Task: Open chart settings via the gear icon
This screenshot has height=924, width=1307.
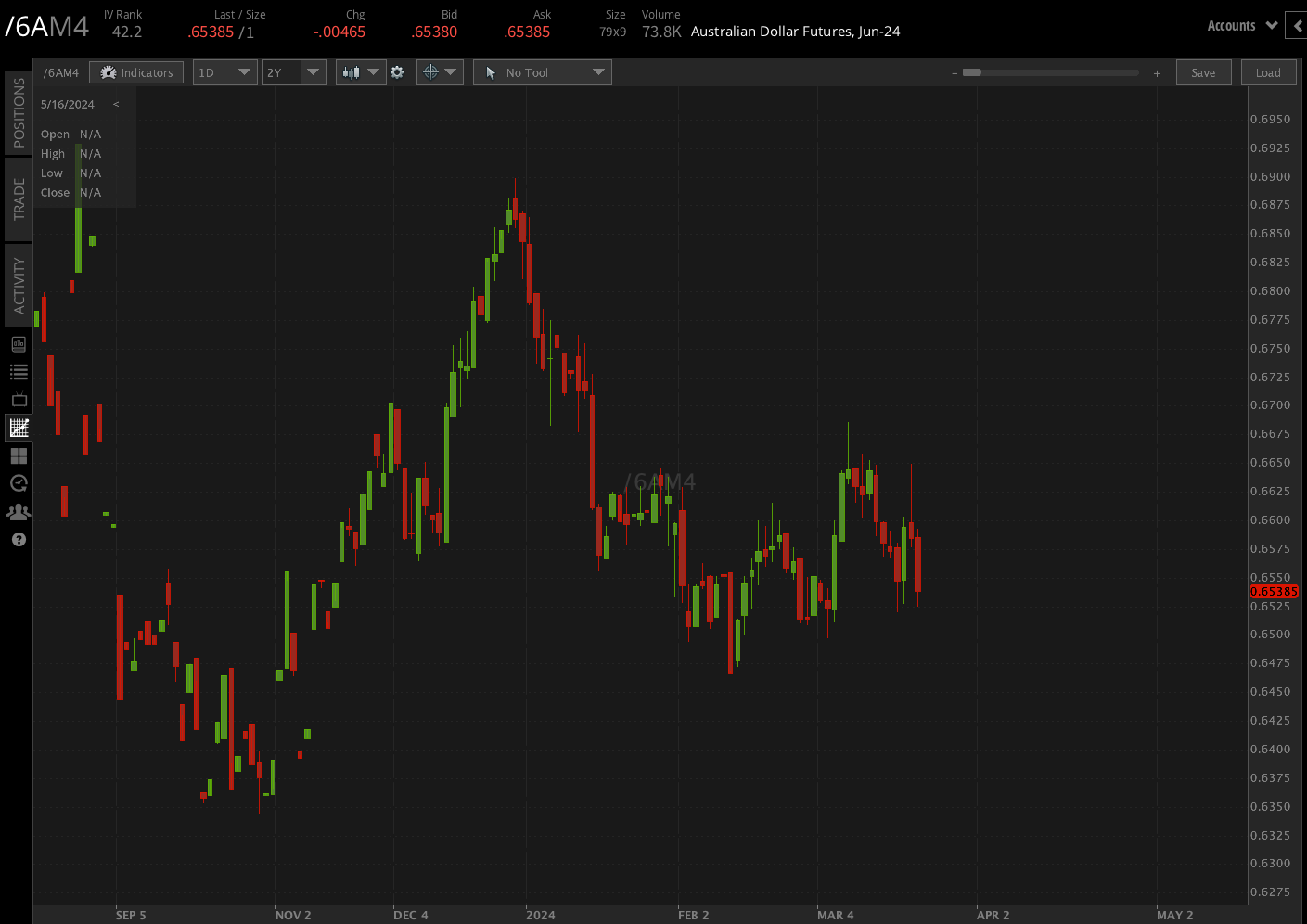Action: pos(397,71)
